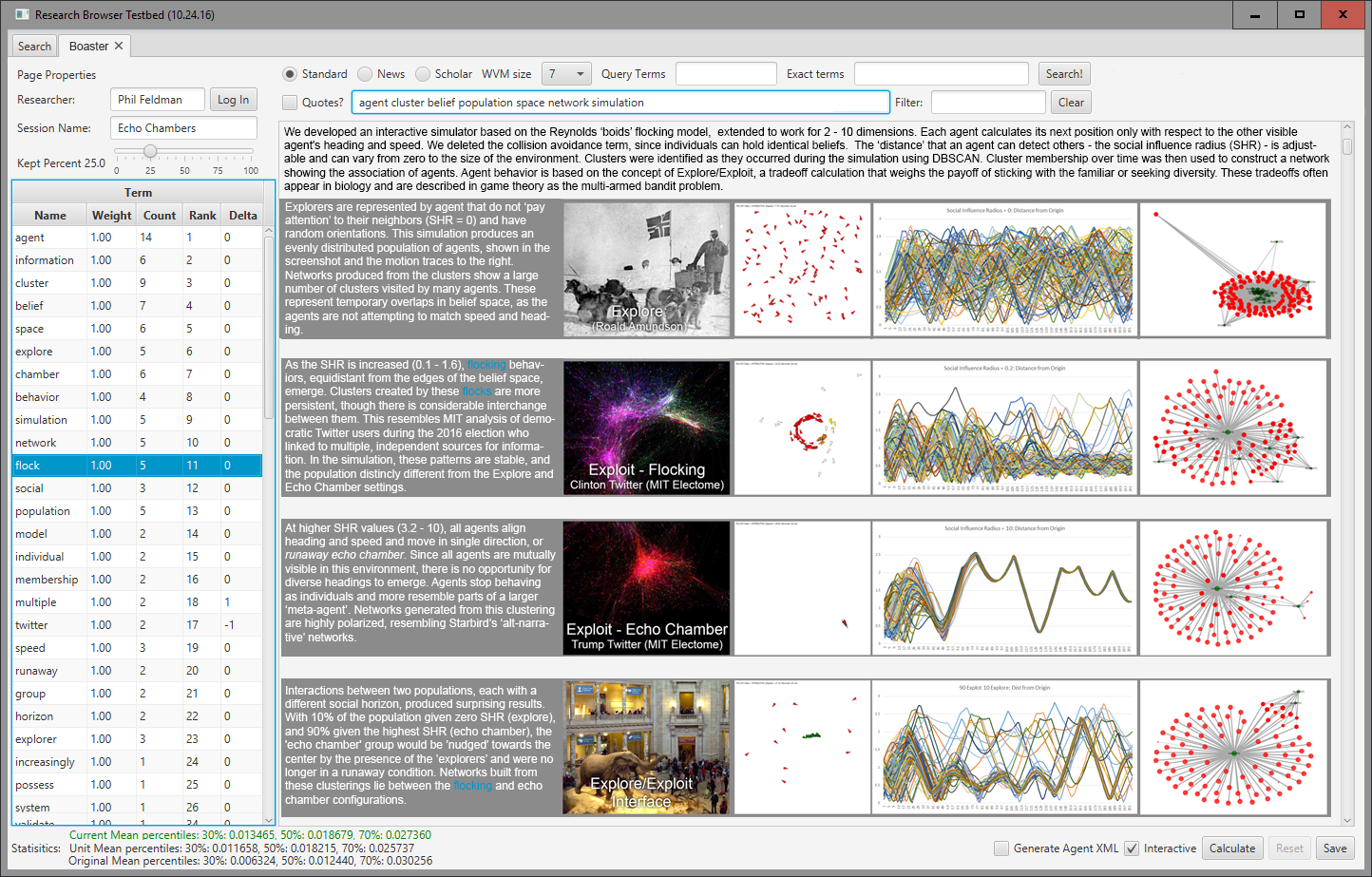Sort term table by Rank column
Image resolution: width=1372 pixels, height=877 pixels.
pyautogui.click(x=202, y=216)
